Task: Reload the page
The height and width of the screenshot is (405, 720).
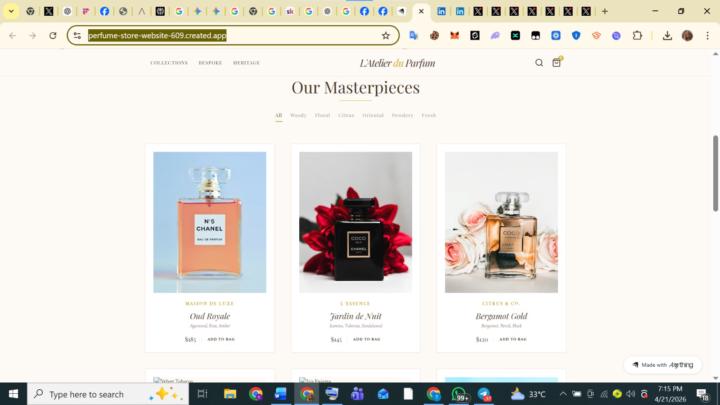Action: [x=53, y=35]
